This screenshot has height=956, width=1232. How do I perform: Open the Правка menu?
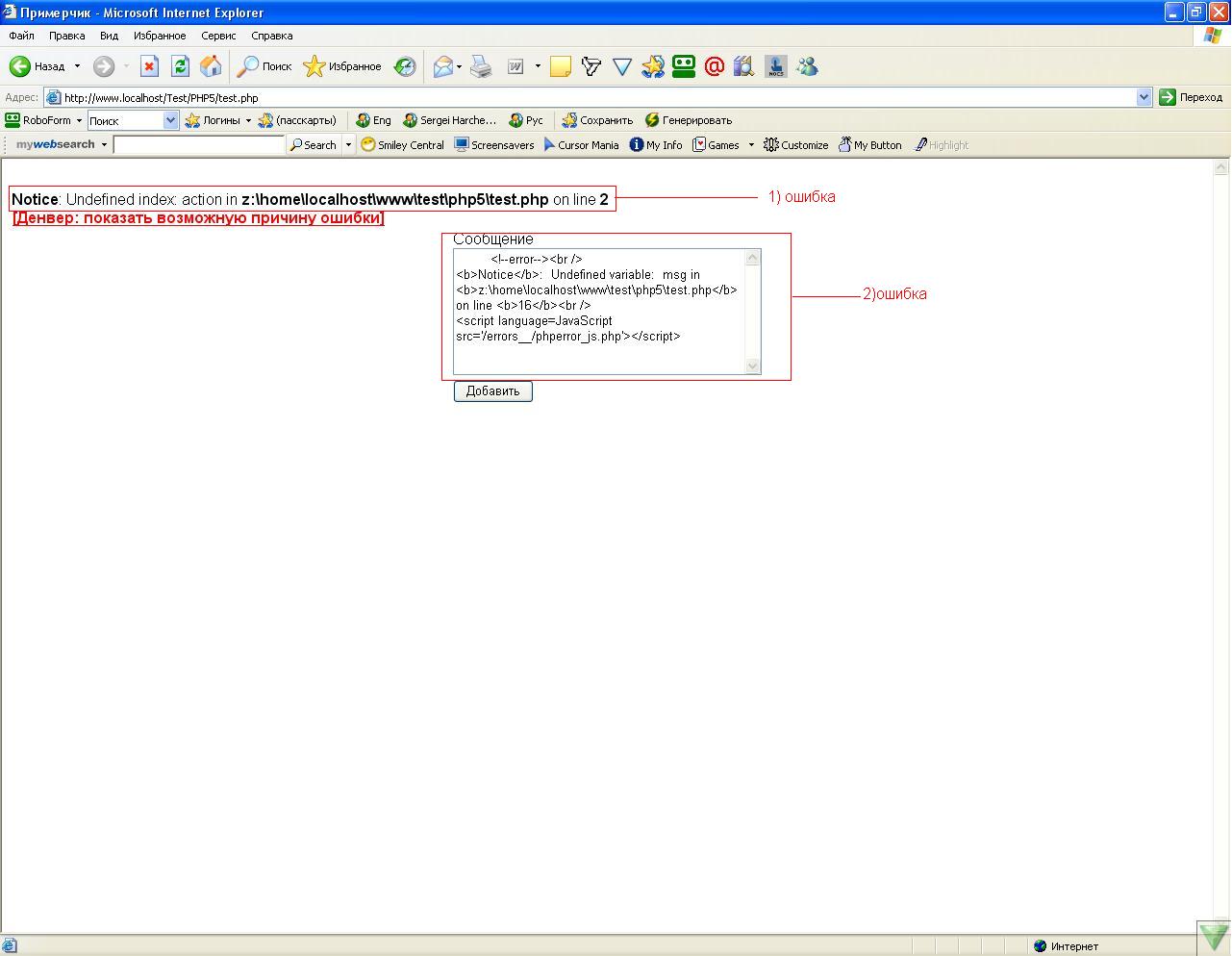point(67,36)
